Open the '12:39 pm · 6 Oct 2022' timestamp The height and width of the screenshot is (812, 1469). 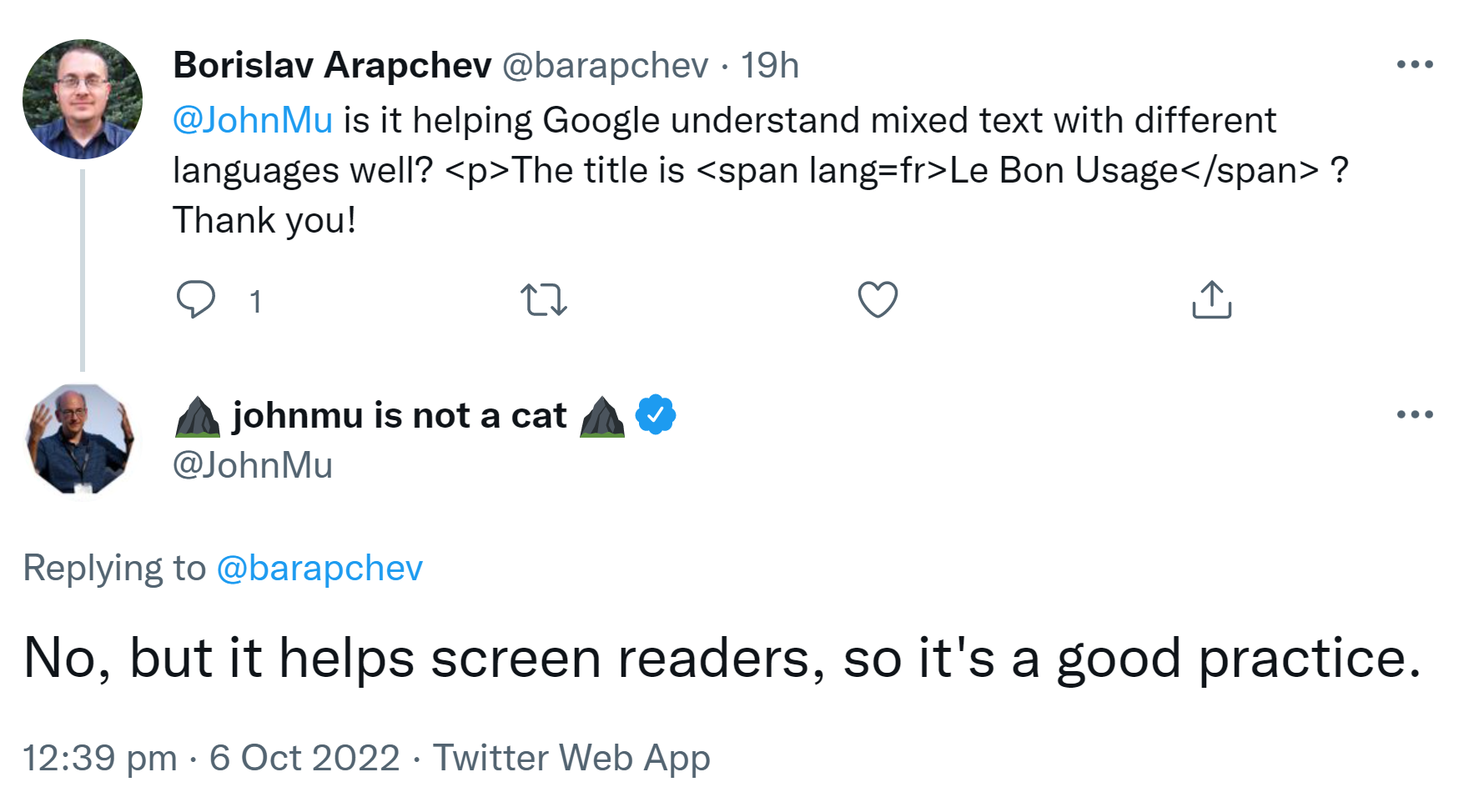point(211,758)
